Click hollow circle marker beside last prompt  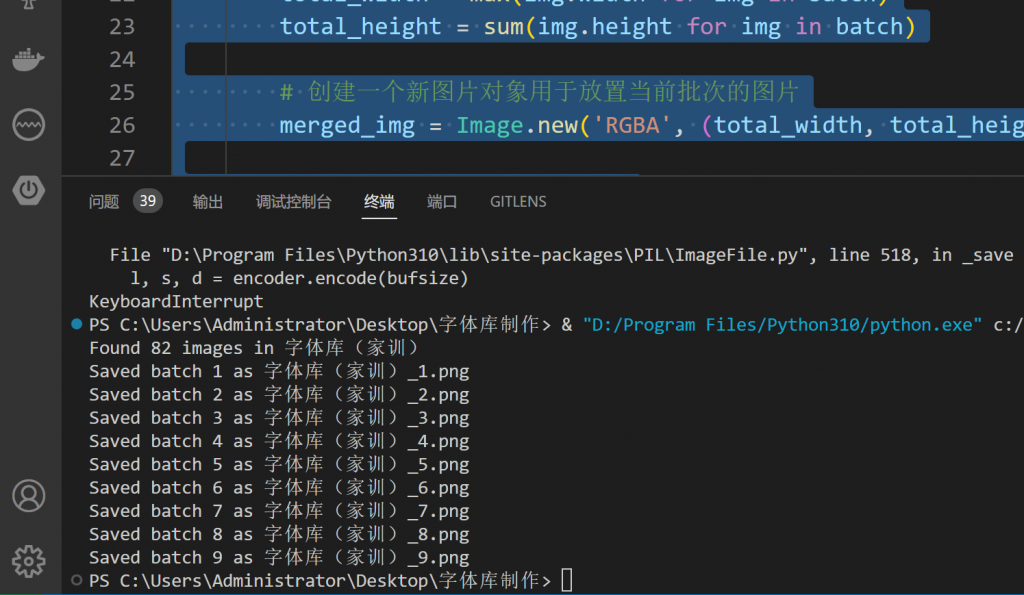(x=77, y=580)
